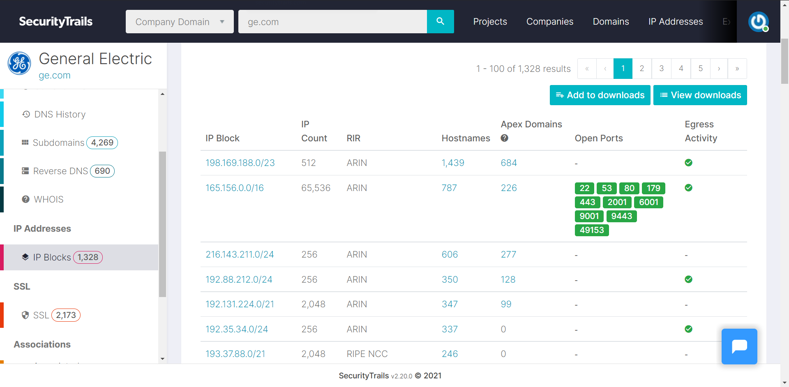
Task: Go to results page 5
Action: point(700,68)
